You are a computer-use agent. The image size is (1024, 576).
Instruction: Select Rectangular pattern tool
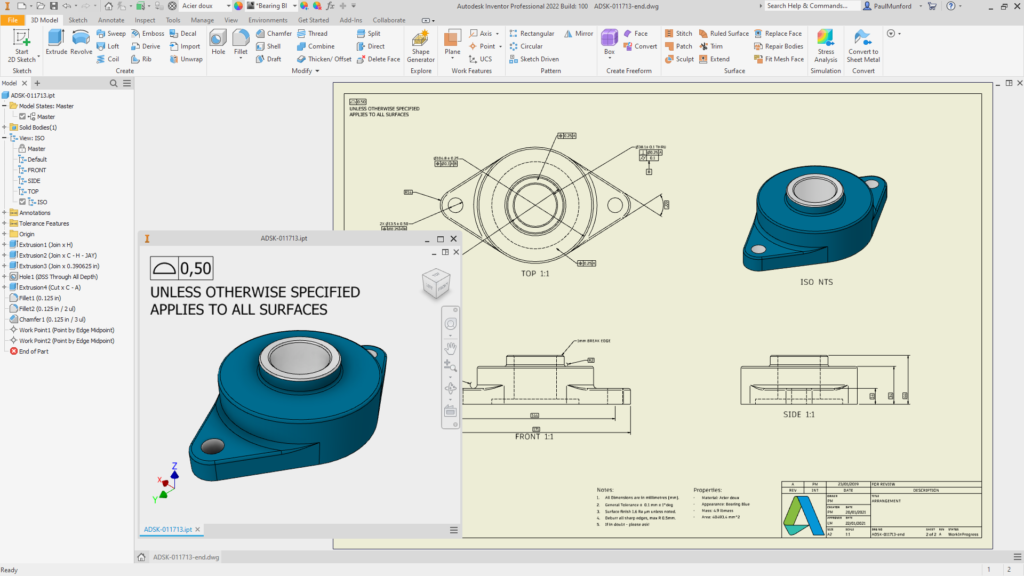(x=532, y=33)
